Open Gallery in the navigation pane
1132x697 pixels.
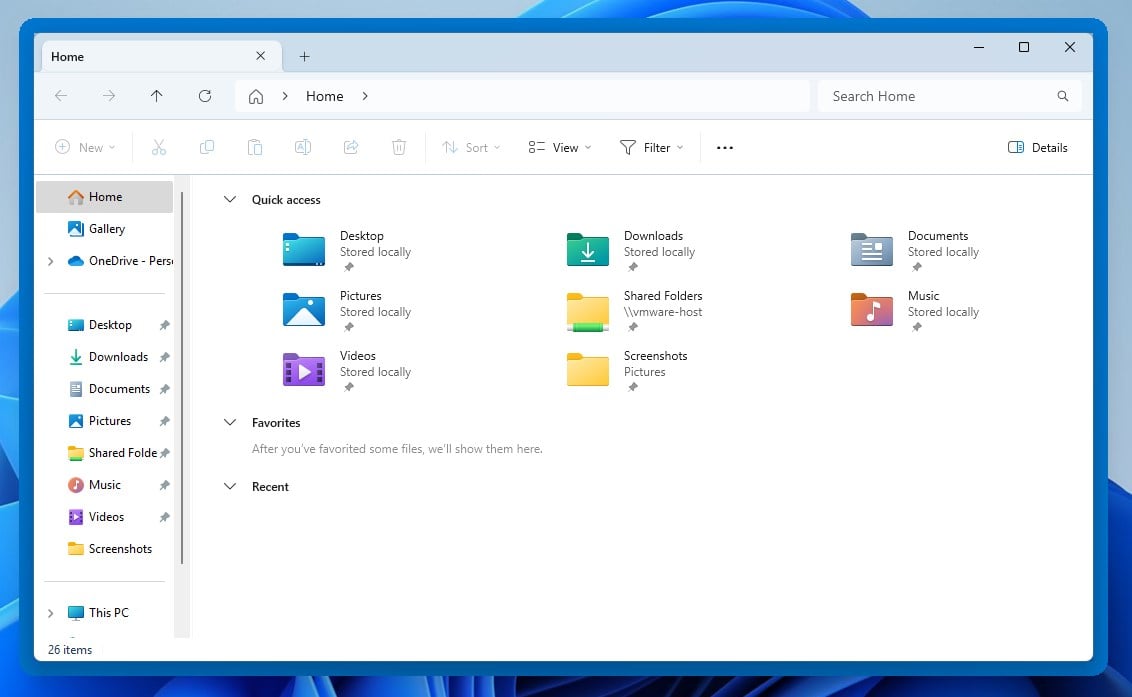105,229
